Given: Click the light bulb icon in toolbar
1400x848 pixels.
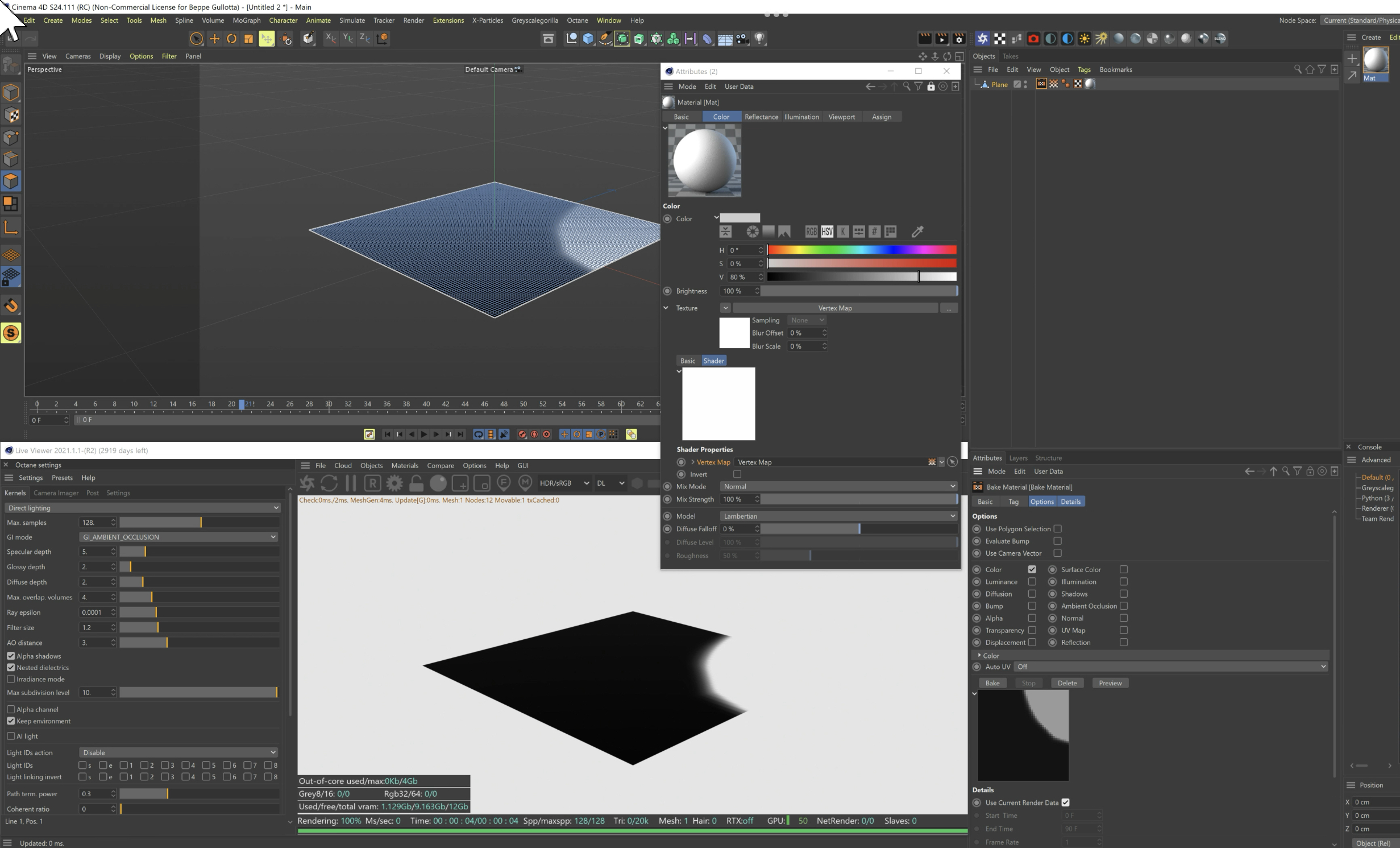Looking at the screenshot, I should pyautogui.click(x=759, y=39).
